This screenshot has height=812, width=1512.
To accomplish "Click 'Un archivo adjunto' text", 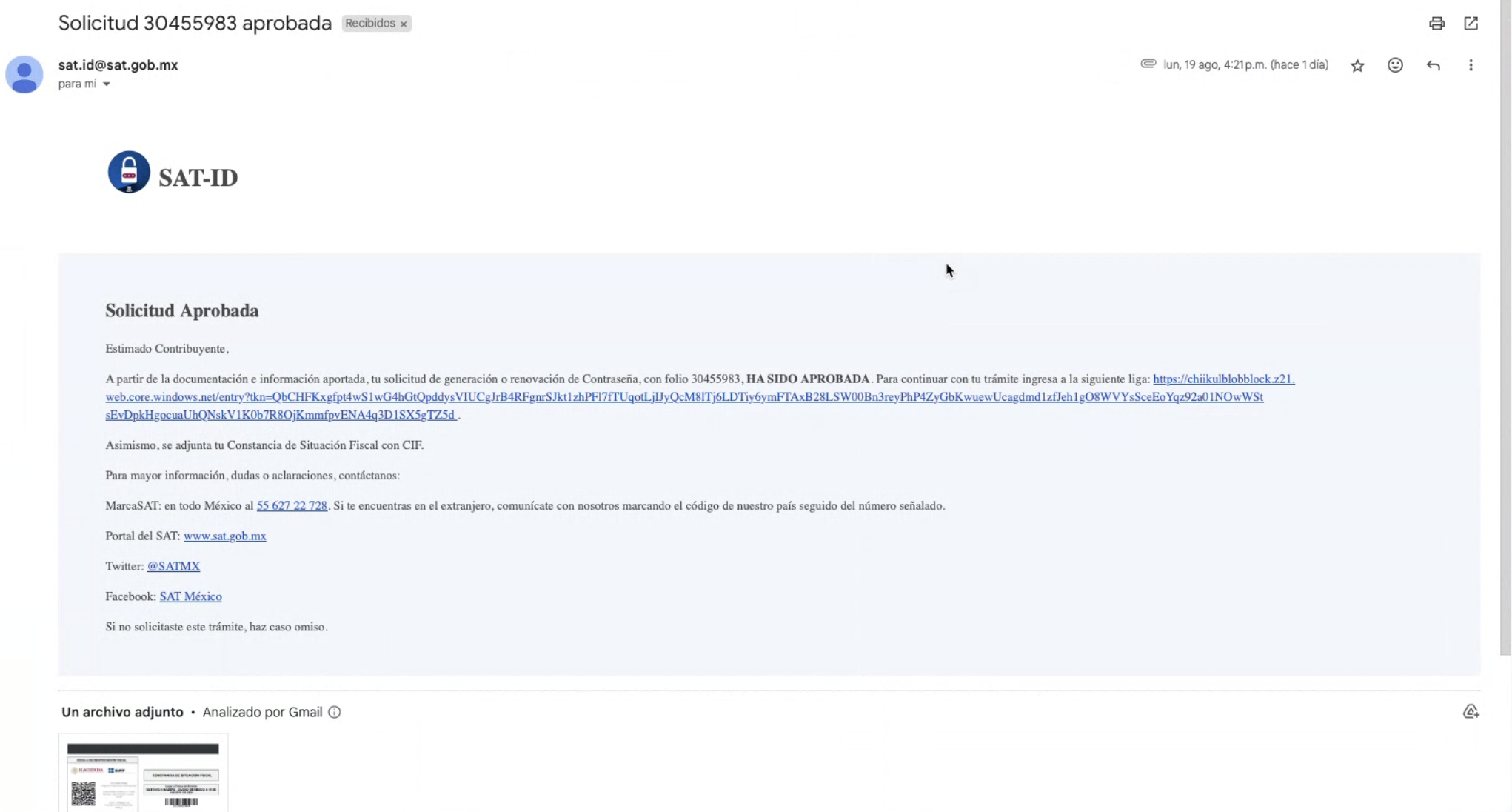I will [122, 713].
